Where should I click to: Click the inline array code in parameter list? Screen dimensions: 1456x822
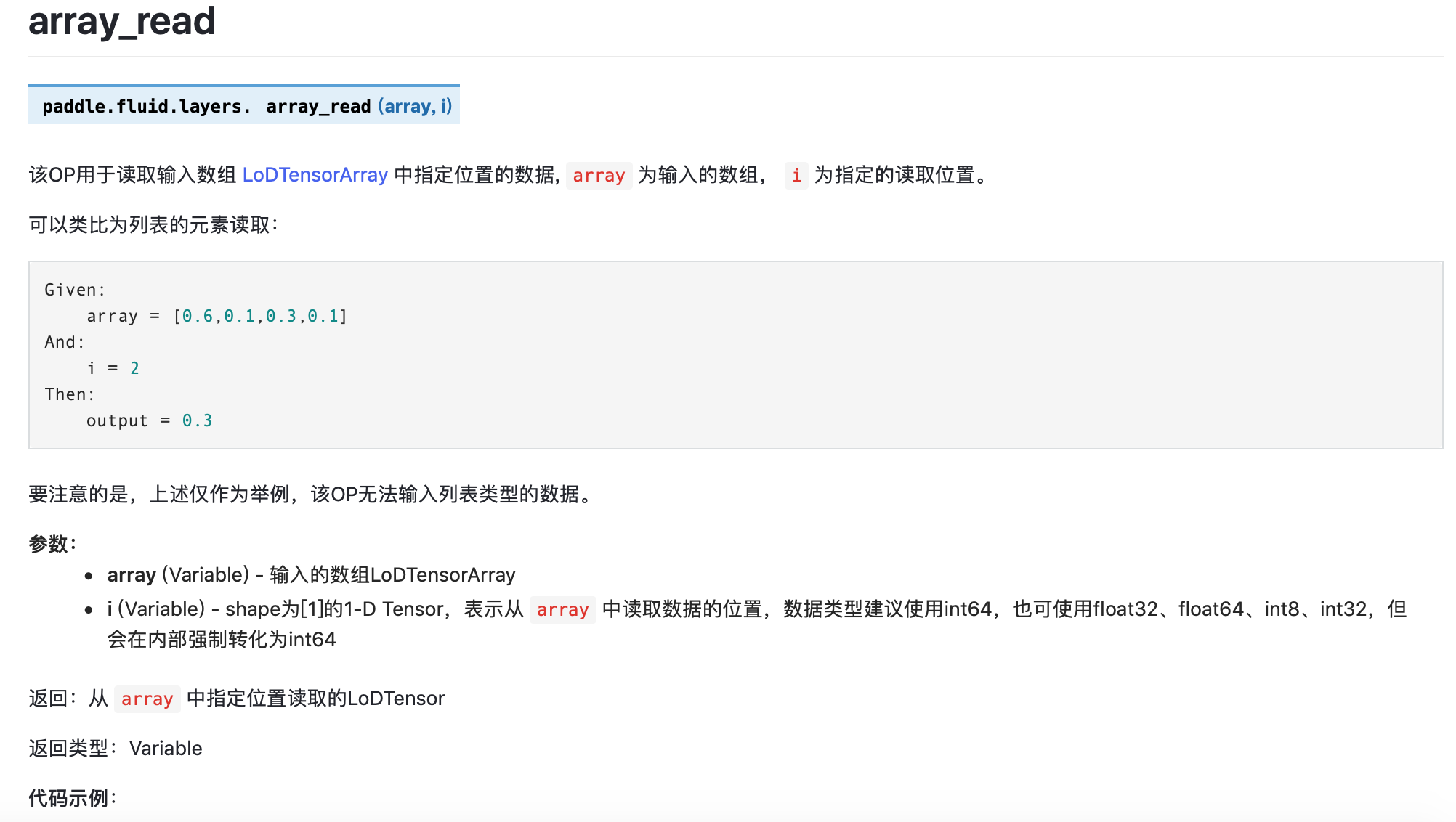click(562, 610)
